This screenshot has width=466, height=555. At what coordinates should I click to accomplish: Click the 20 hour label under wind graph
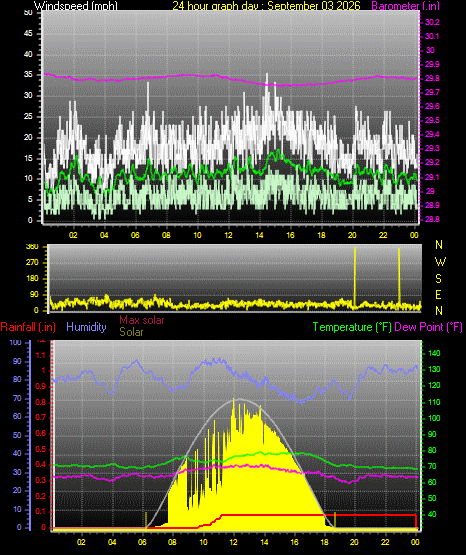(352, 235)
